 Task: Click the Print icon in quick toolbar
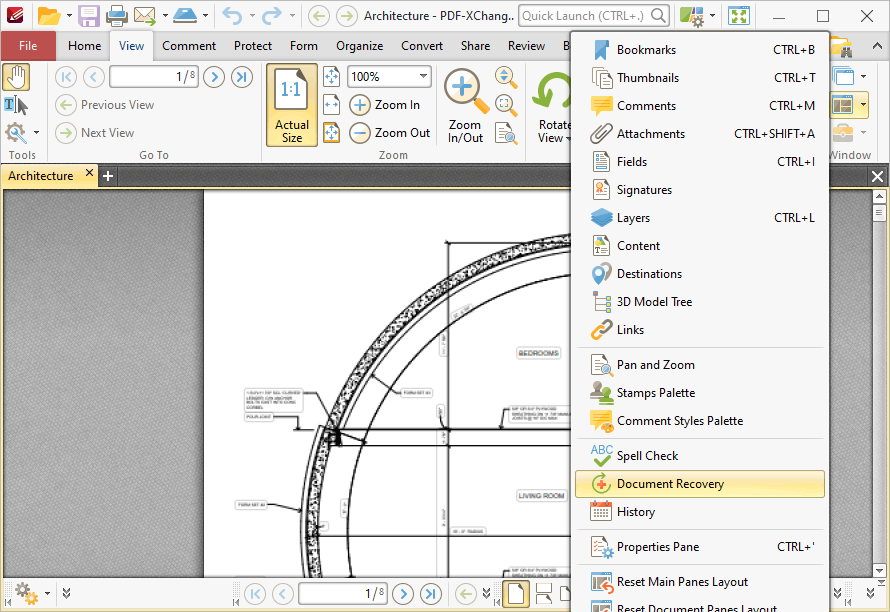coord(116,16)
